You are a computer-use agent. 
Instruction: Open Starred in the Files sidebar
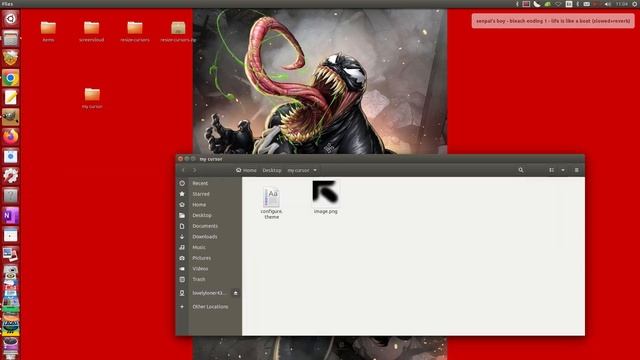point(209,194)
